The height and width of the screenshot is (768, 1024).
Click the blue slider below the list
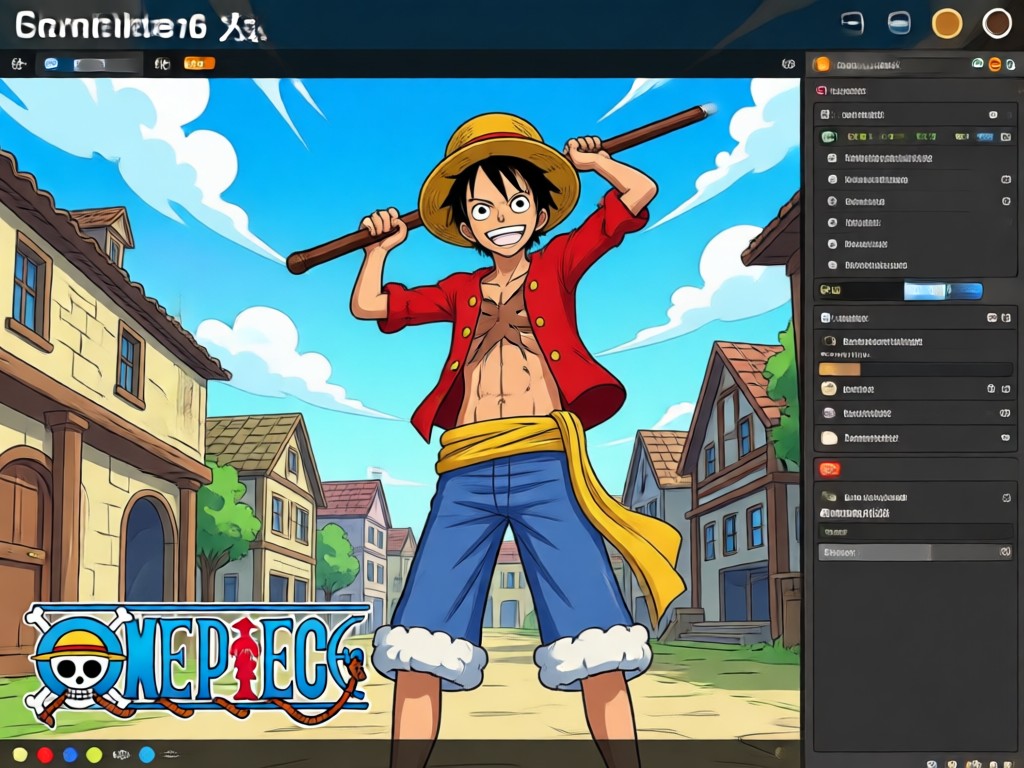[x=943, y=291]
